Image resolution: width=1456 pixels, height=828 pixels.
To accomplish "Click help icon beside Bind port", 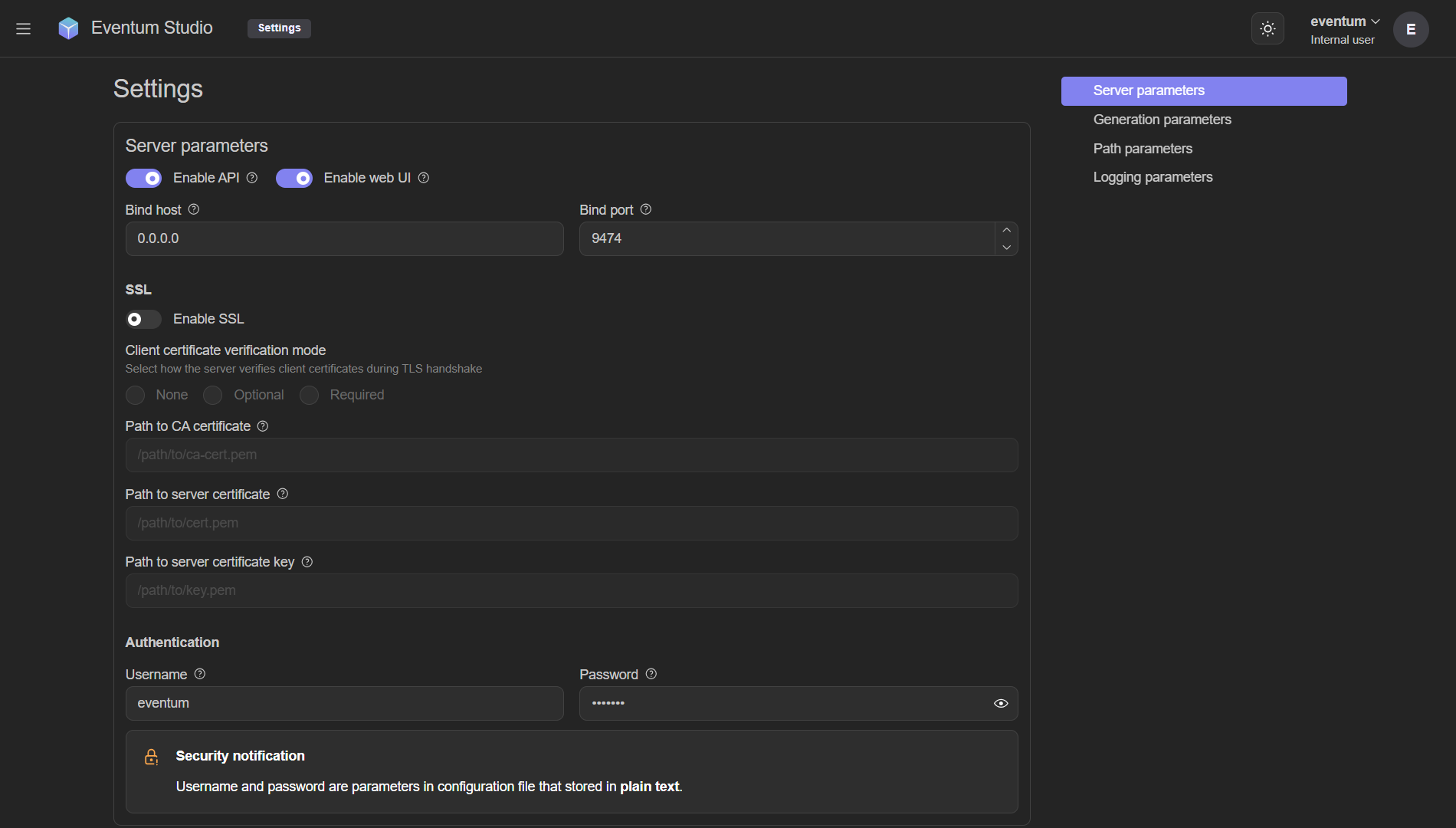I will coord(646,209).
